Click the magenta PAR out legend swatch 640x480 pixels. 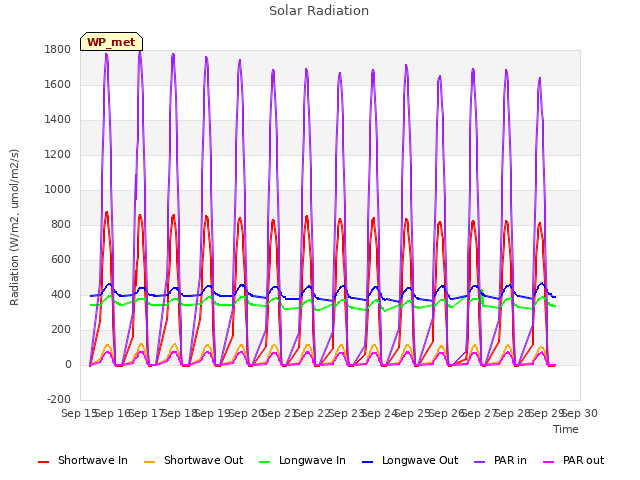pyautogui.click(x=549, y=462)
